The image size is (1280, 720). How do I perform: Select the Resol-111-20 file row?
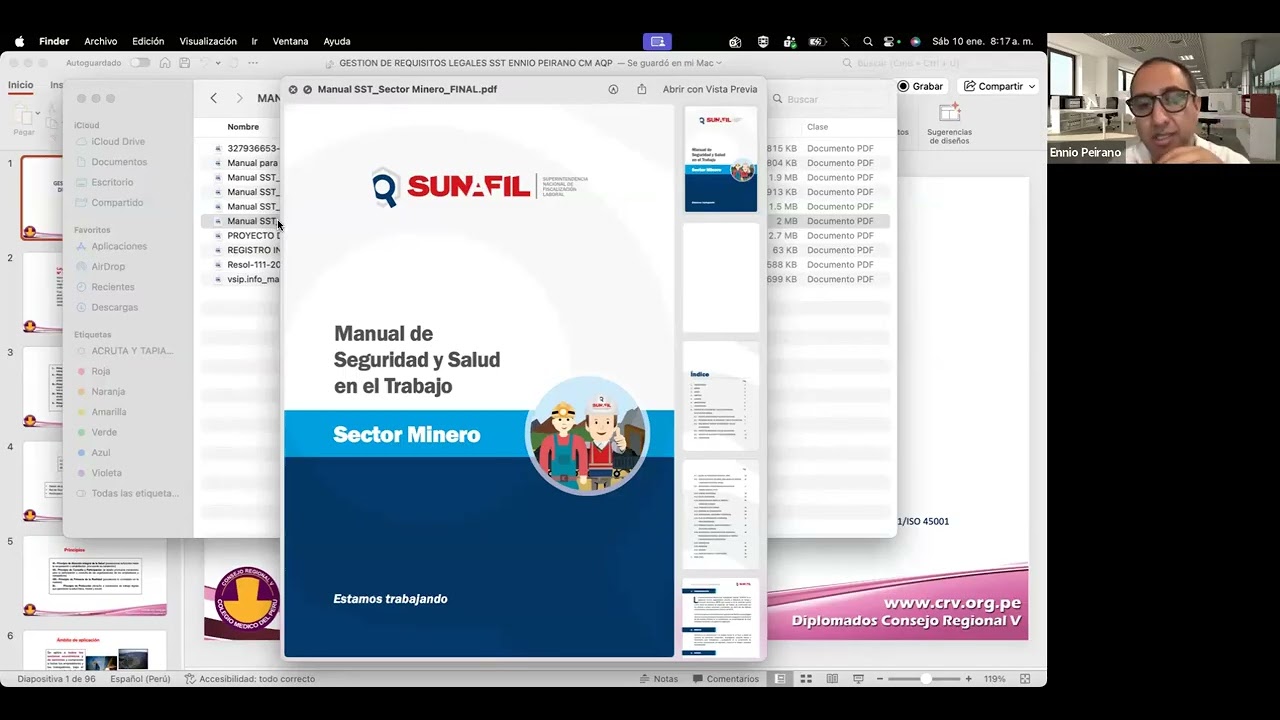(247, 265)
